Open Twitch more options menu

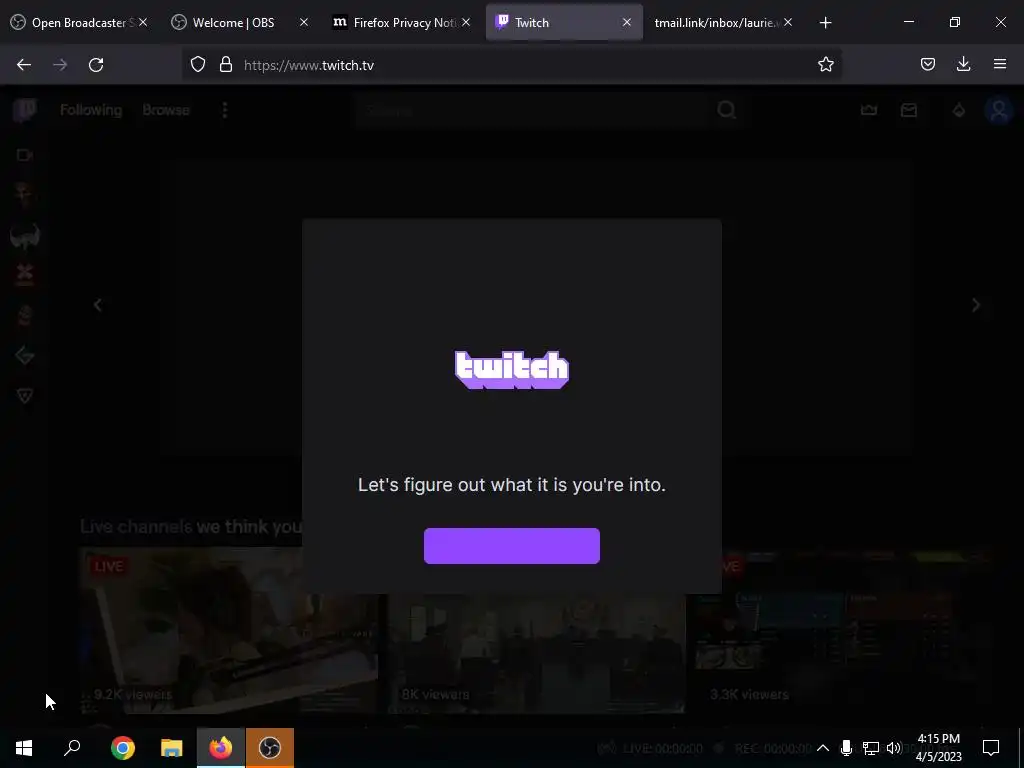pos(225,110)
